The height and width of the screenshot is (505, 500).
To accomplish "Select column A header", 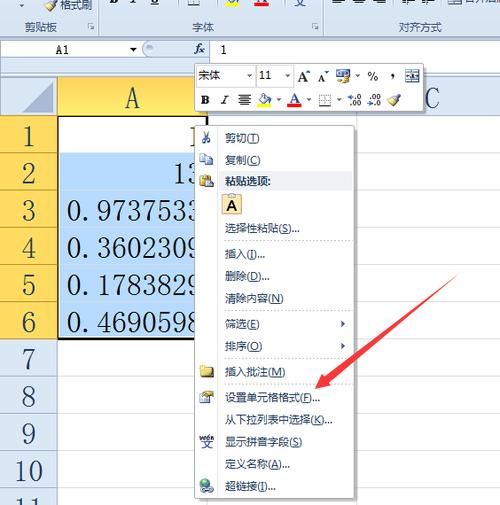I will click(132, 97).
